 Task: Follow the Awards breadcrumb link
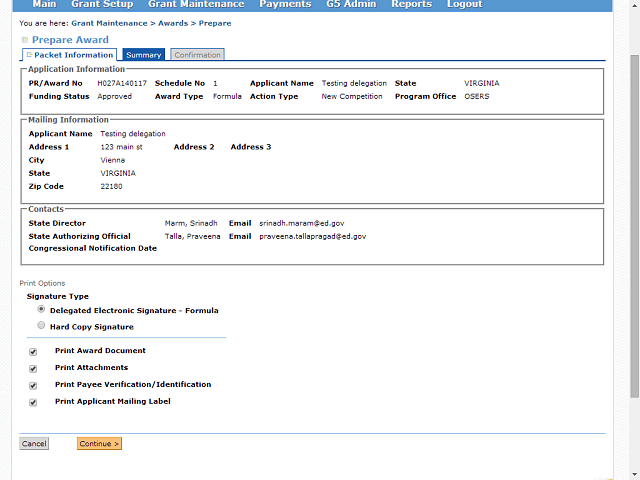172,22
